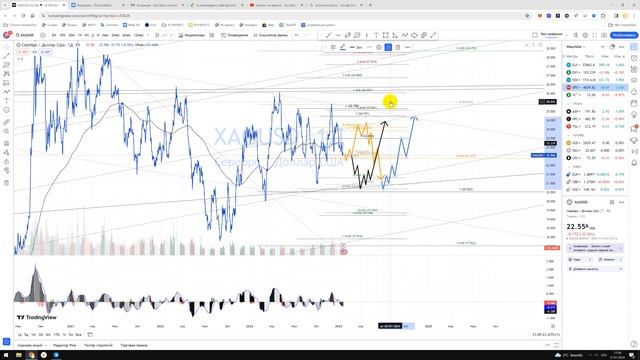
Task: Pick the favorite horizontal line tool
Action: [x=338, y=36]
